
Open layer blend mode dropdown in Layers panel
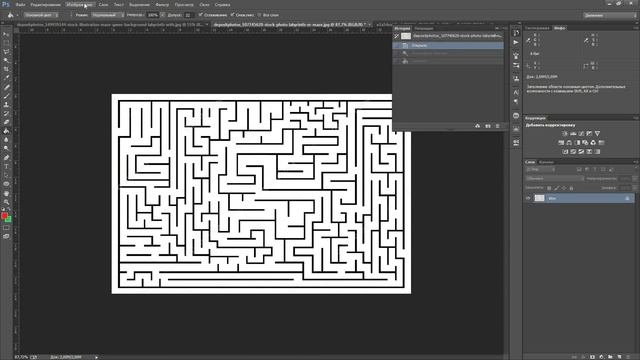coord(555,179)
